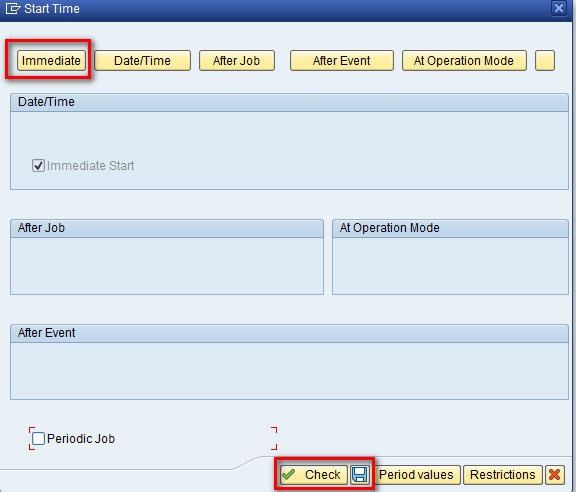
Task: Click the blank unlabeled yellow button
Action: [544, 61]
